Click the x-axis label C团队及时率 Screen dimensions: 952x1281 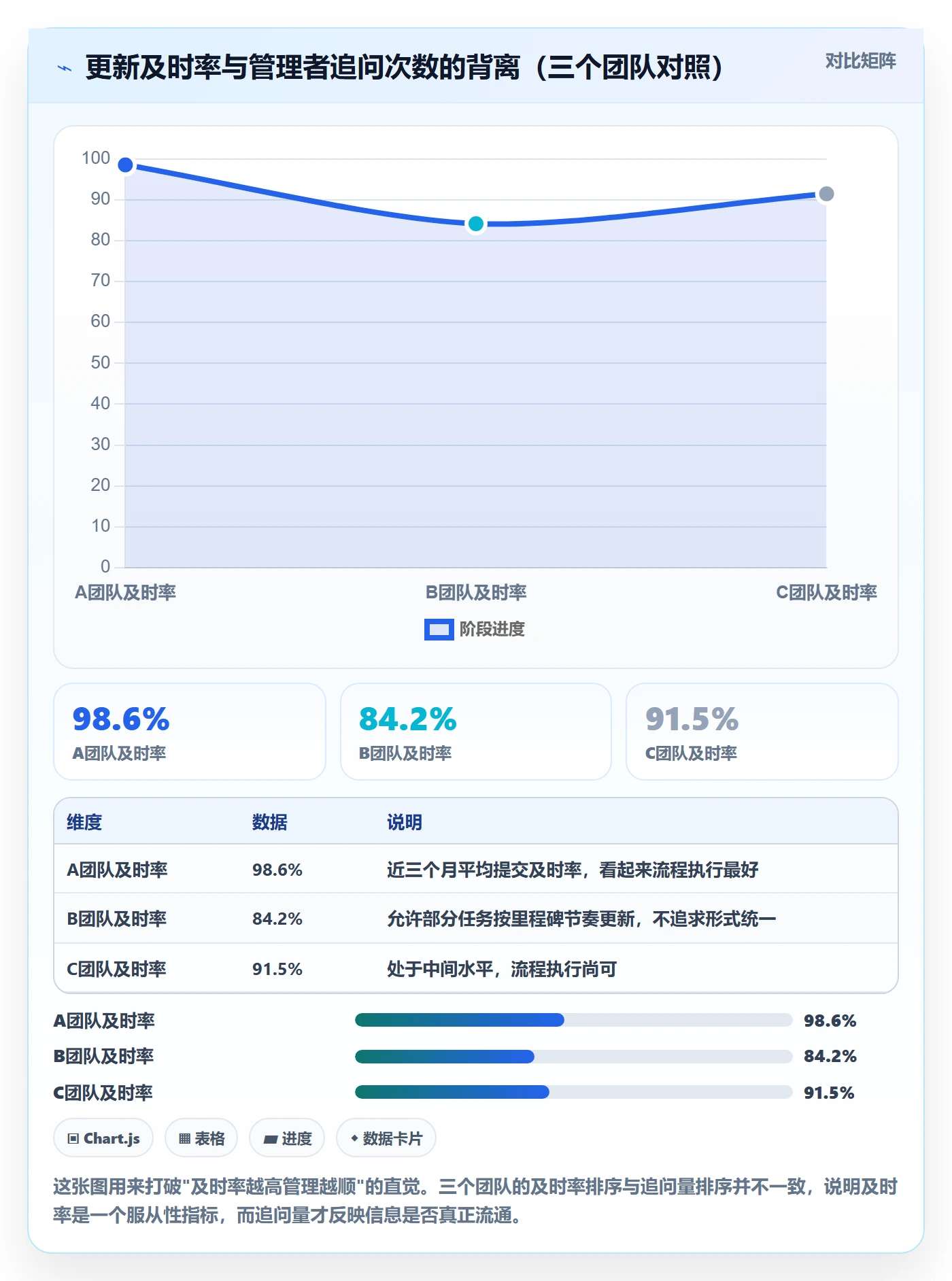coord(826,592)
